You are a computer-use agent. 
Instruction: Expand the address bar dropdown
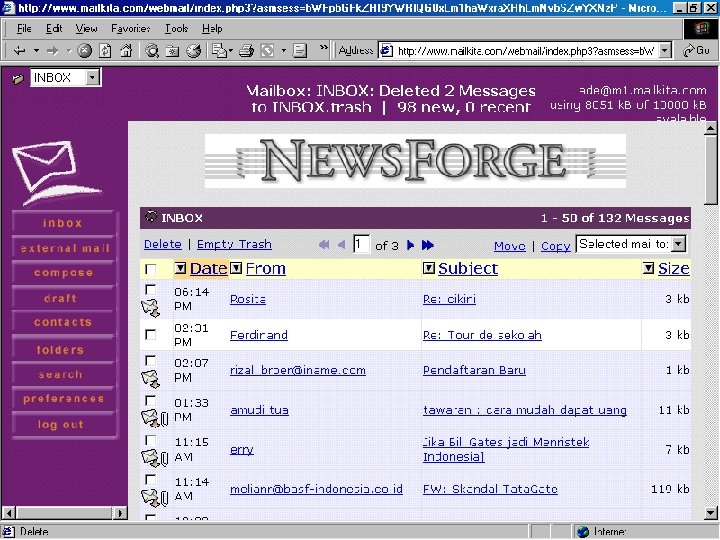665,51
